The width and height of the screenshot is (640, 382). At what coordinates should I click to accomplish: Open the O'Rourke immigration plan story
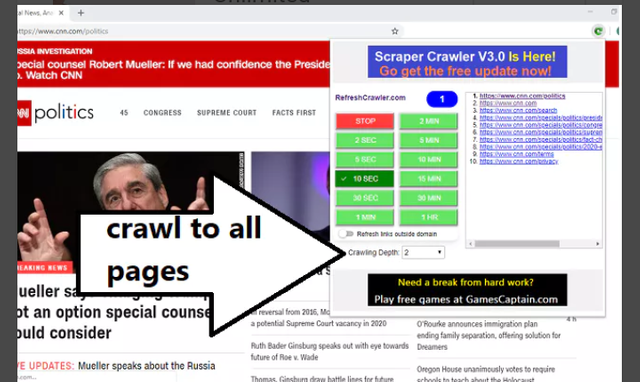[x=489, y=335]
